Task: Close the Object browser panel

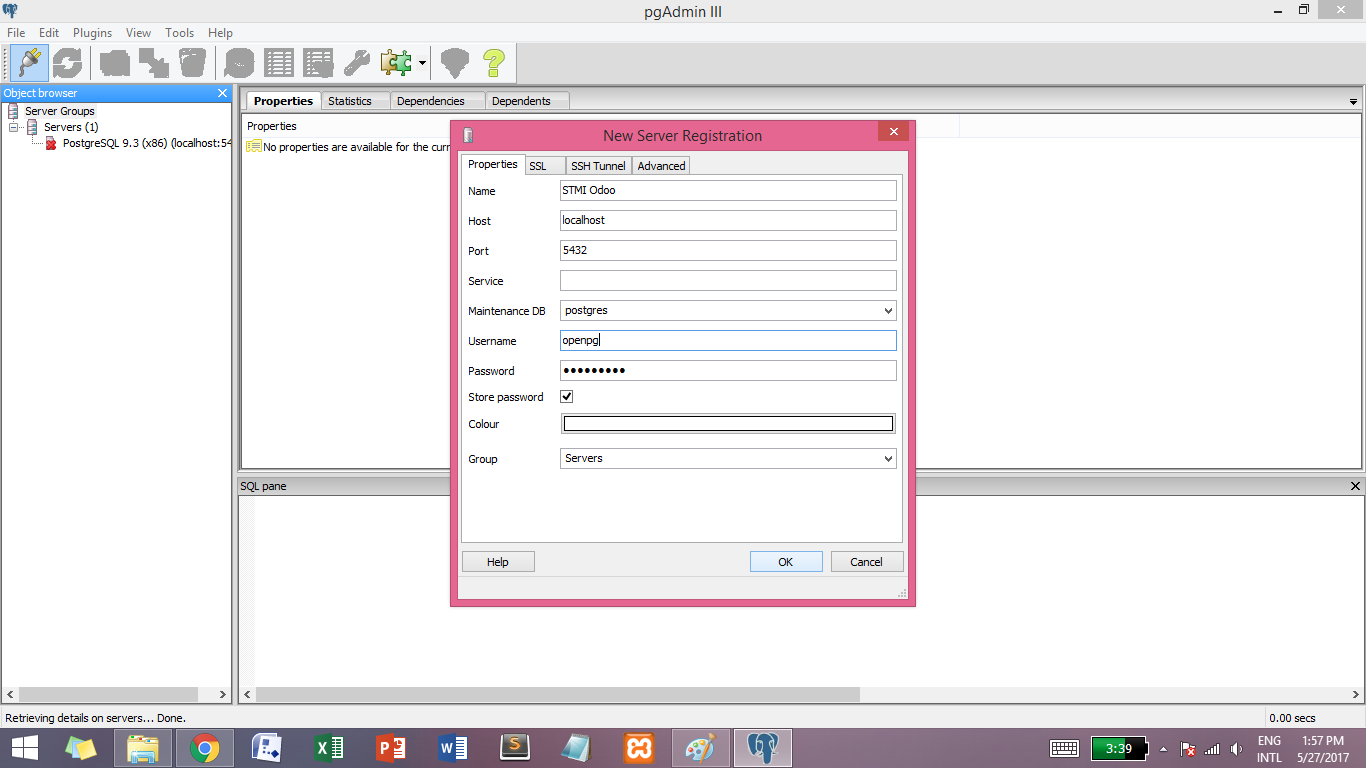Action: point(223,93)
